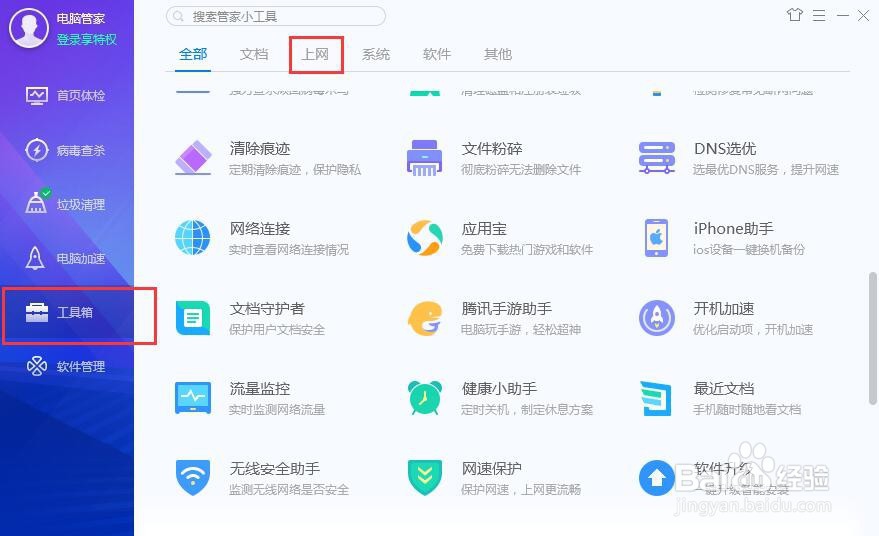Click the 开机加速 title text
The image size is (879, 536).
pyautogui.click(x=724, y=309)
